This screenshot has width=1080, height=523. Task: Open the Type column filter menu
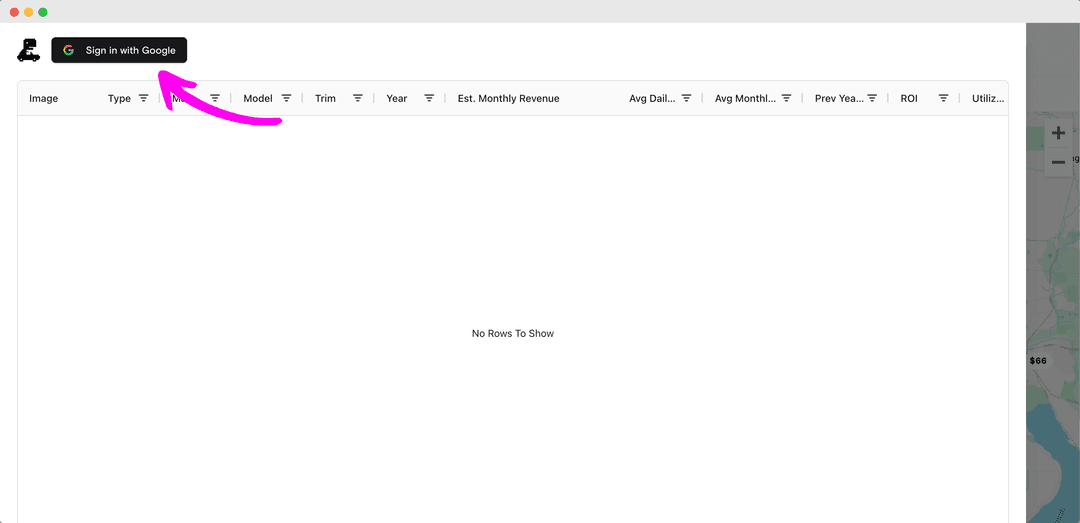(x=143, y=98)
